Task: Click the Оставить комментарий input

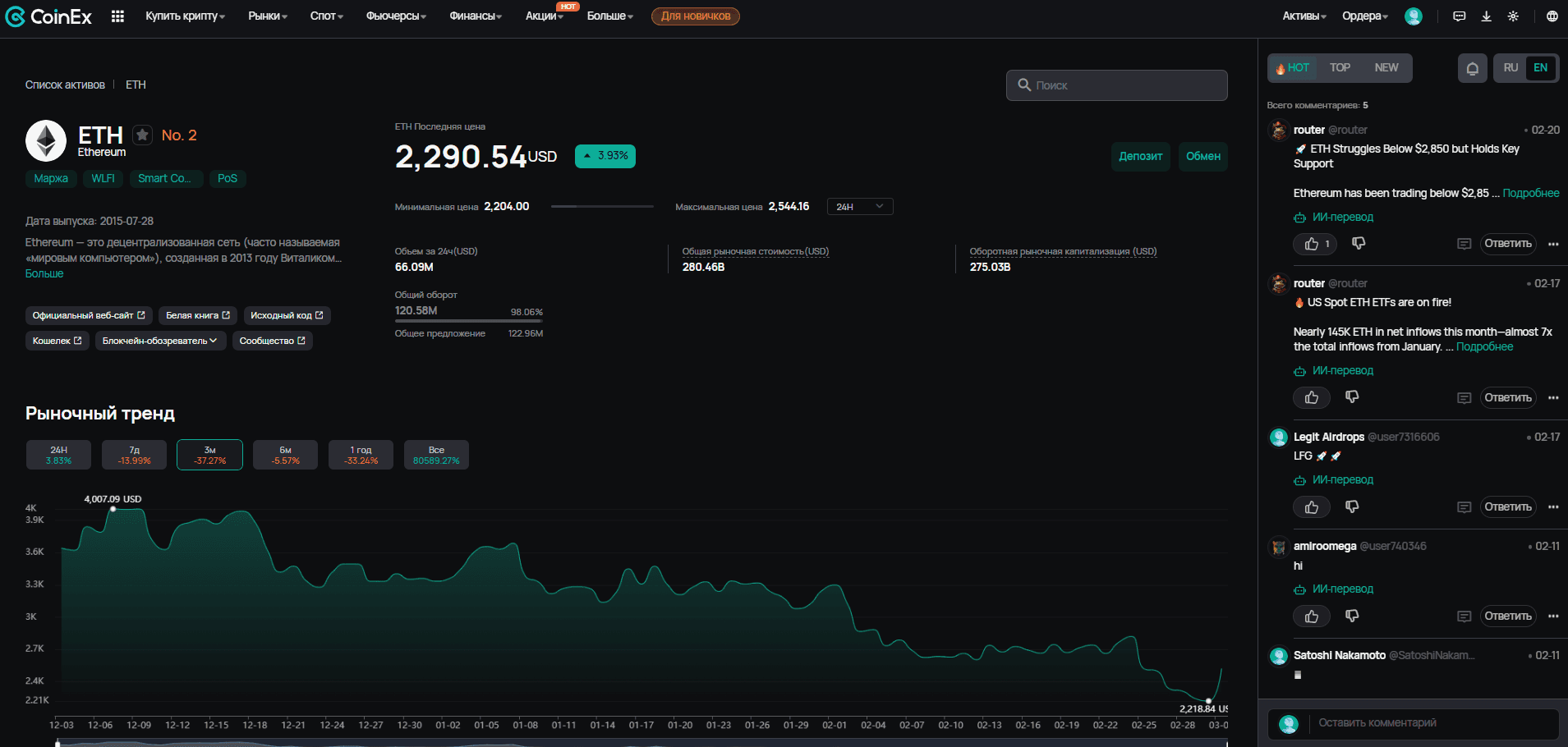Action: click(1413, 723)
